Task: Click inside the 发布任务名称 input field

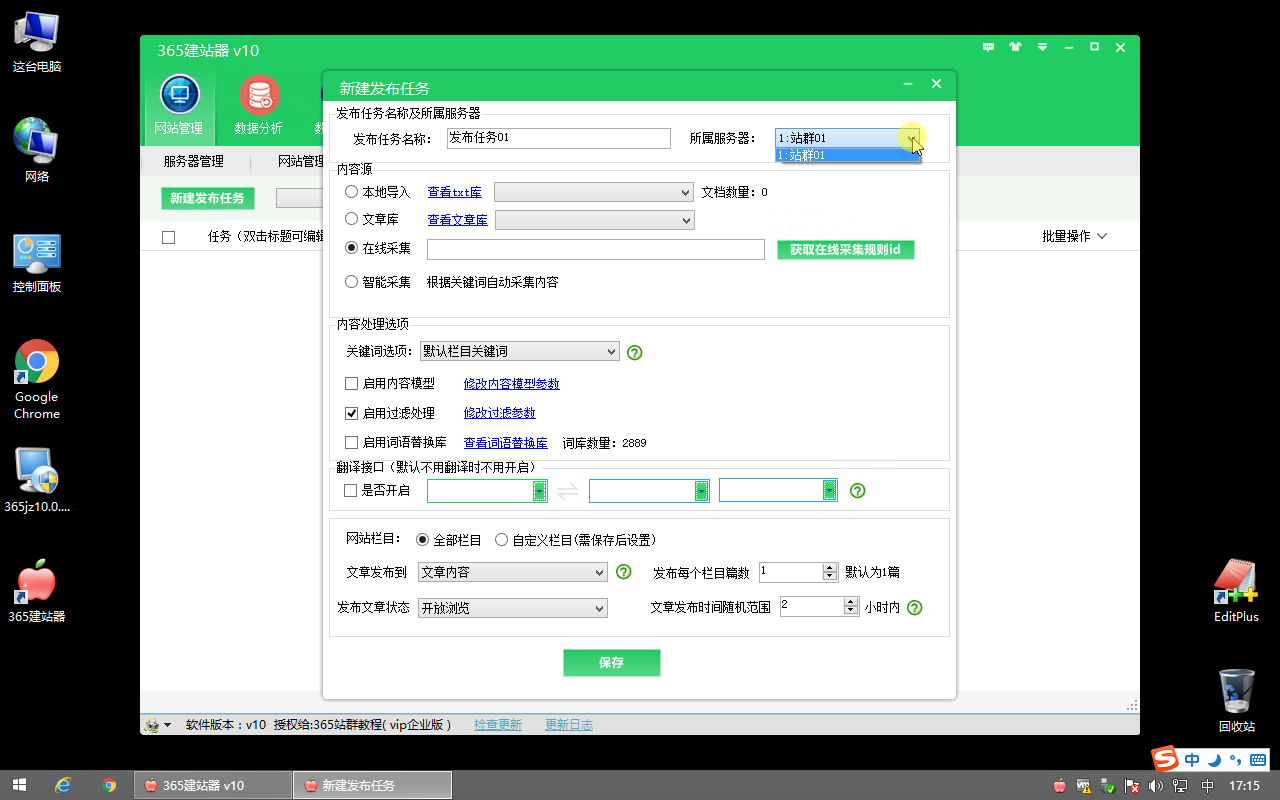Action: tap(558, 138)
